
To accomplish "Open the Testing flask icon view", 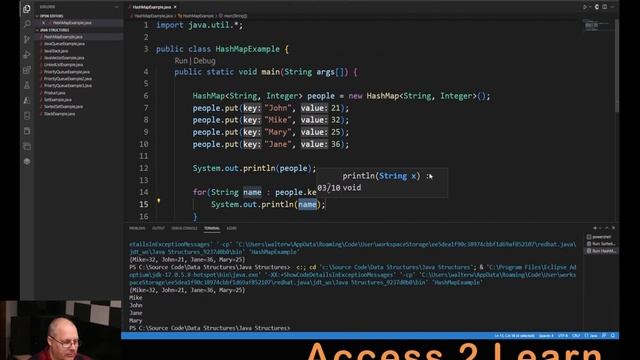I will (27, 85).
